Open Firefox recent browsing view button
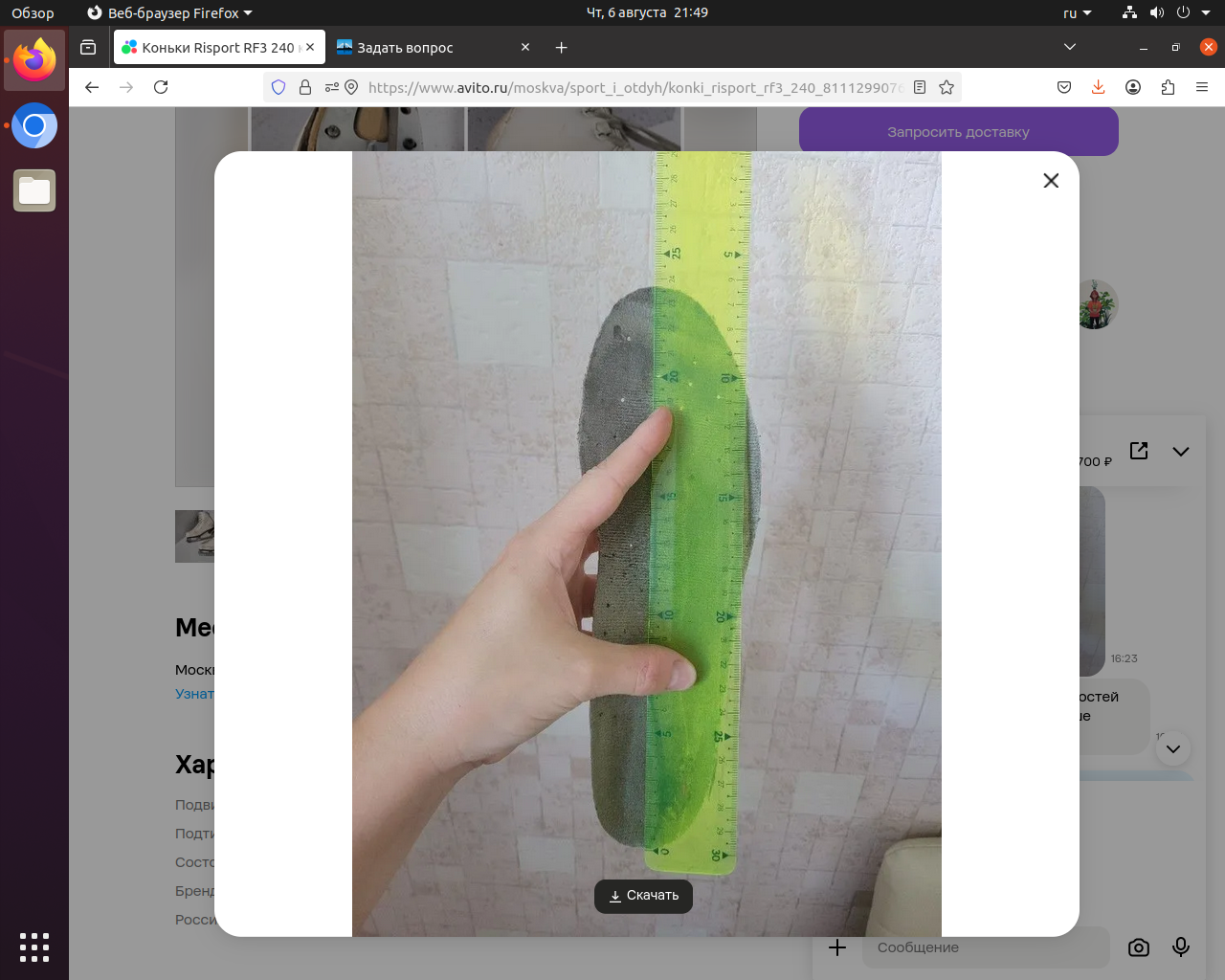 pos(88,47)
